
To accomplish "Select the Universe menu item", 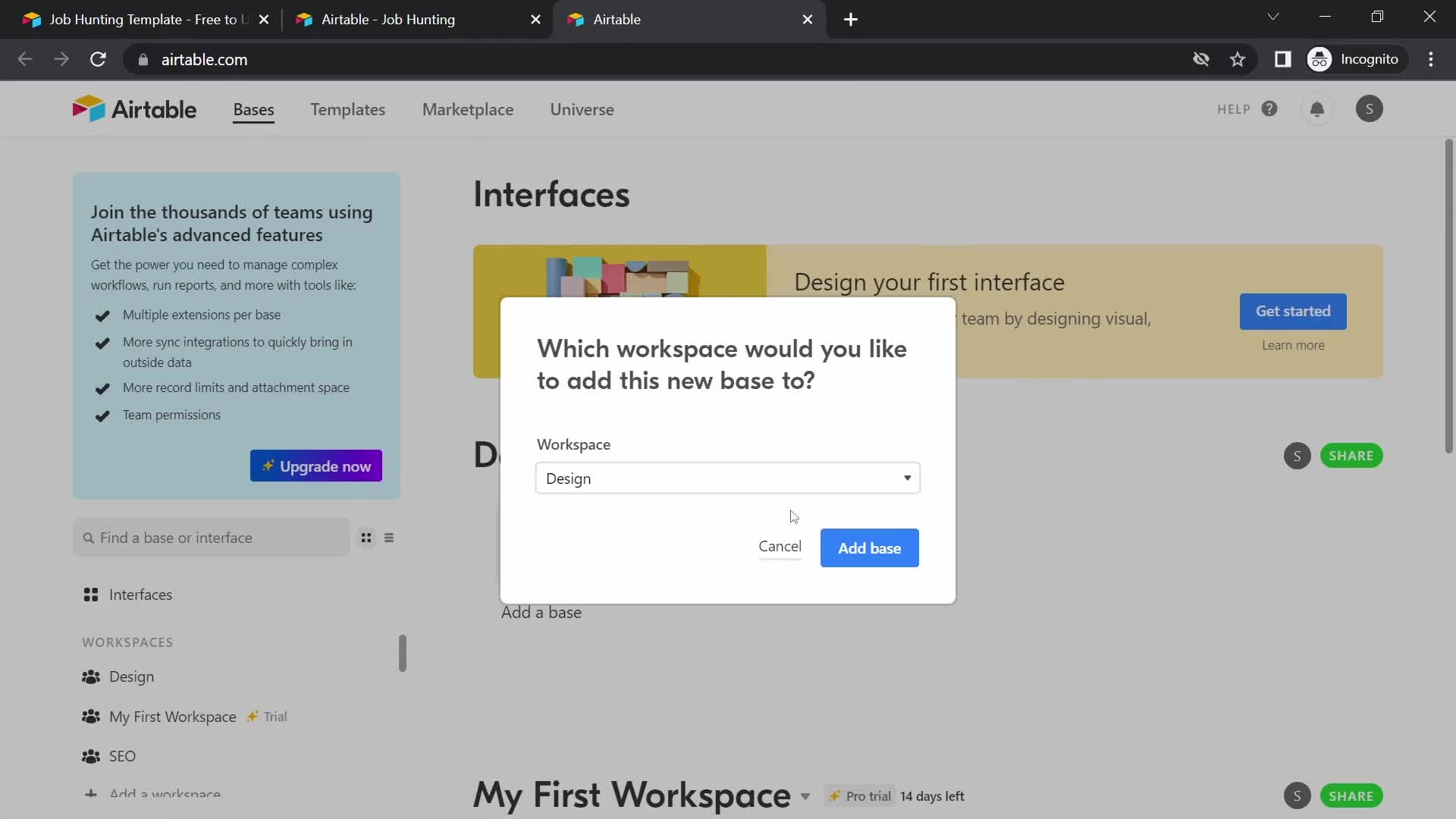I will click(x=581, y=109).
